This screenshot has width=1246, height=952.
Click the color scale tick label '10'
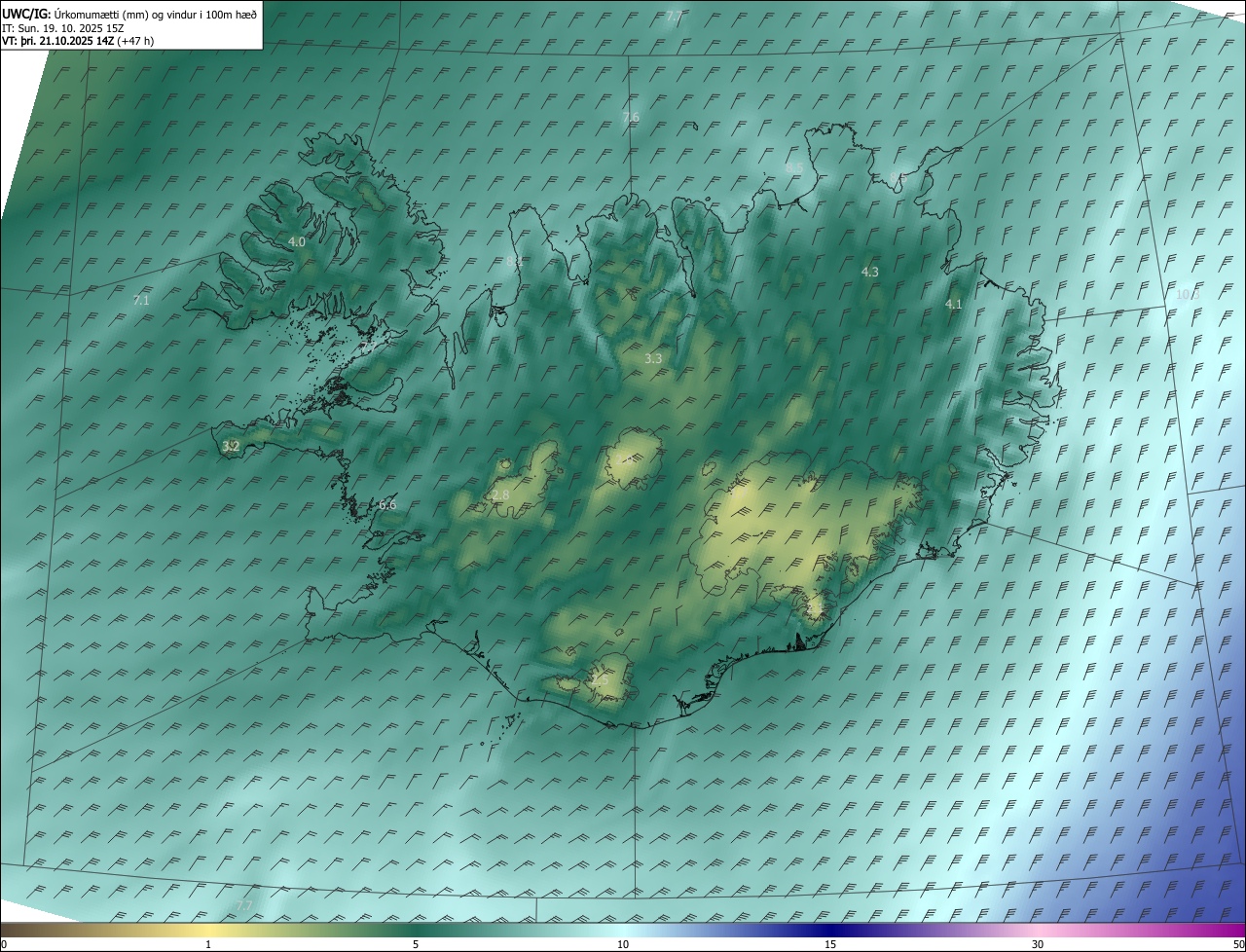(623, 944)
